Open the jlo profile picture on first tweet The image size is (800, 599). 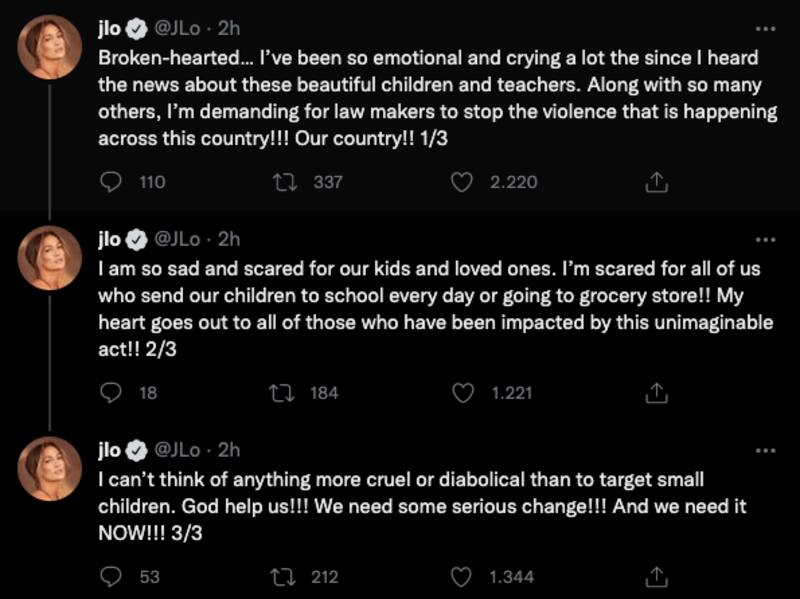tap(50, 48)
